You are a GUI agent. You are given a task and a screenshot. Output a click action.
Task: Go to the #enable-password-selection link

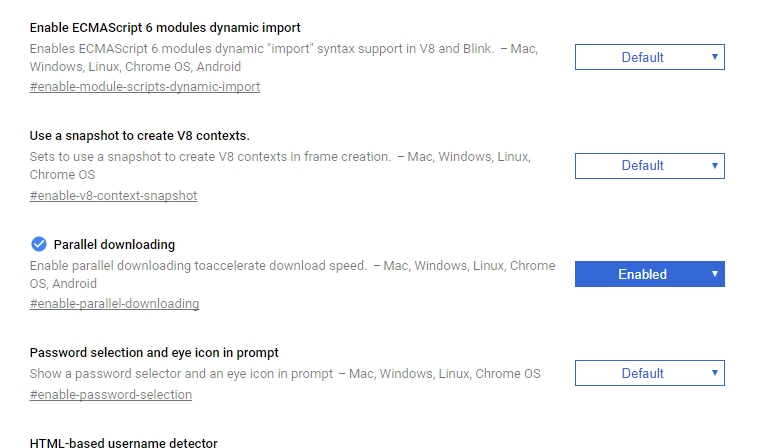click(111, 394)
